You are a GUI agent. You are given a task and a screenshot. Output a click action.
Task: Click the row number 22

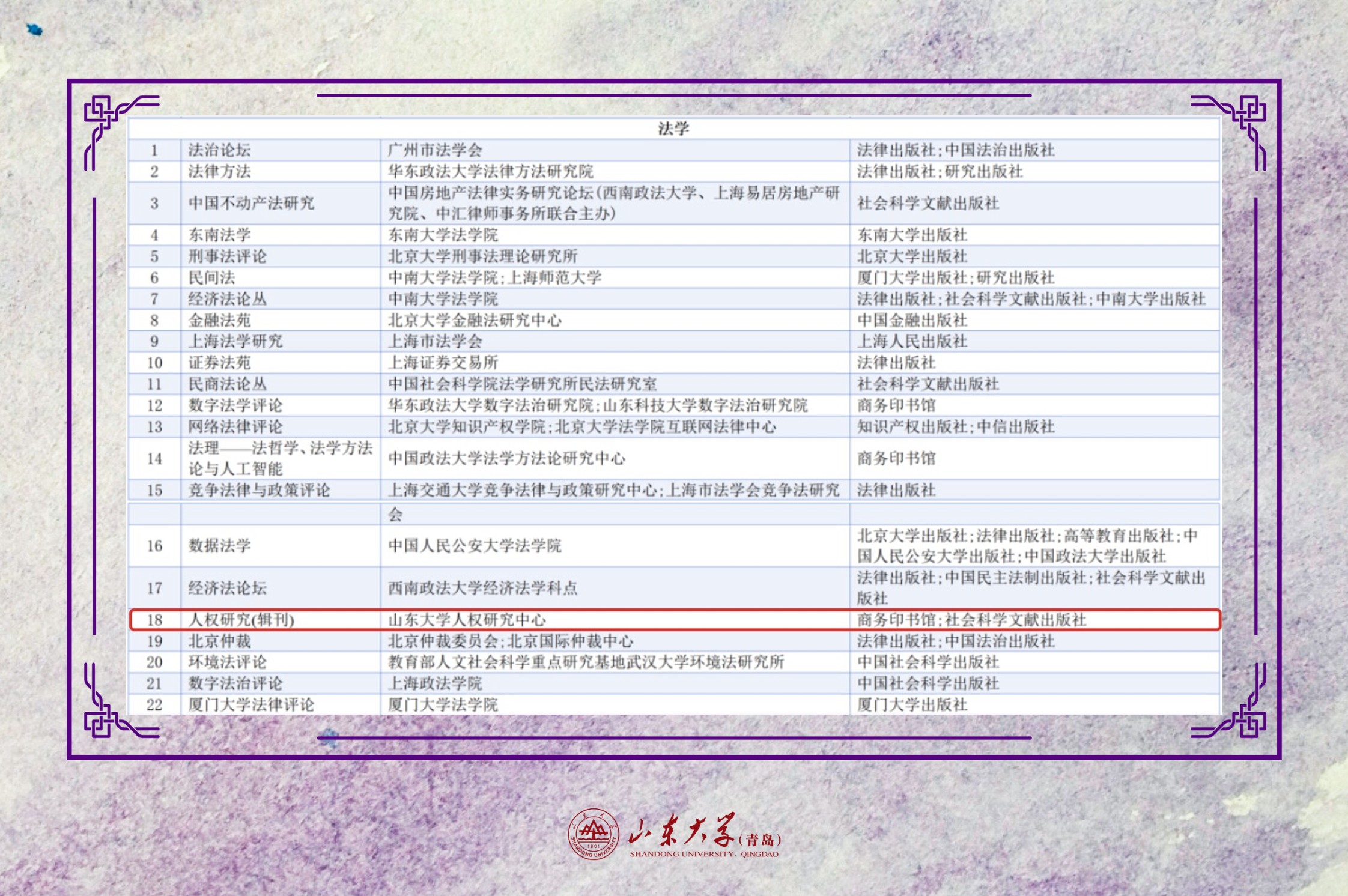click(154, 704)
